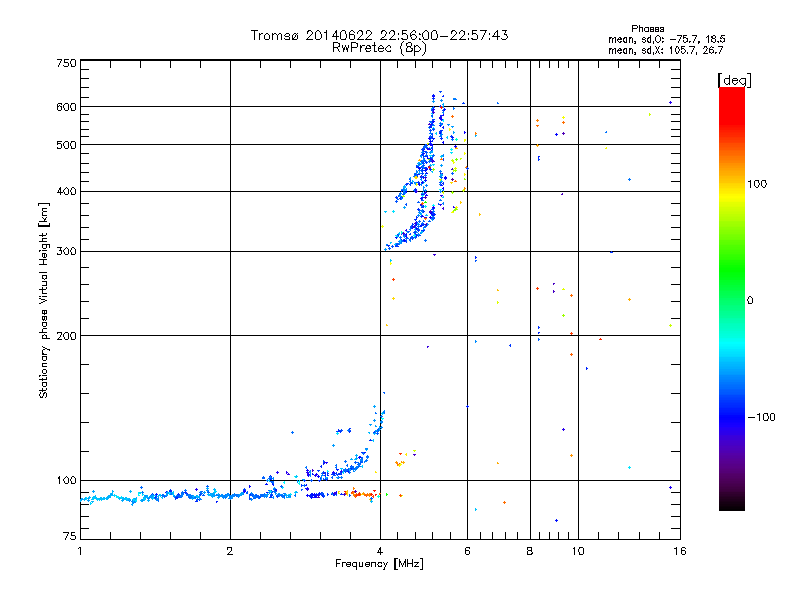The width and height of the screenshot is (800, 600).
Task: Click y-axis tick label '75'
Action: (70, 536)
